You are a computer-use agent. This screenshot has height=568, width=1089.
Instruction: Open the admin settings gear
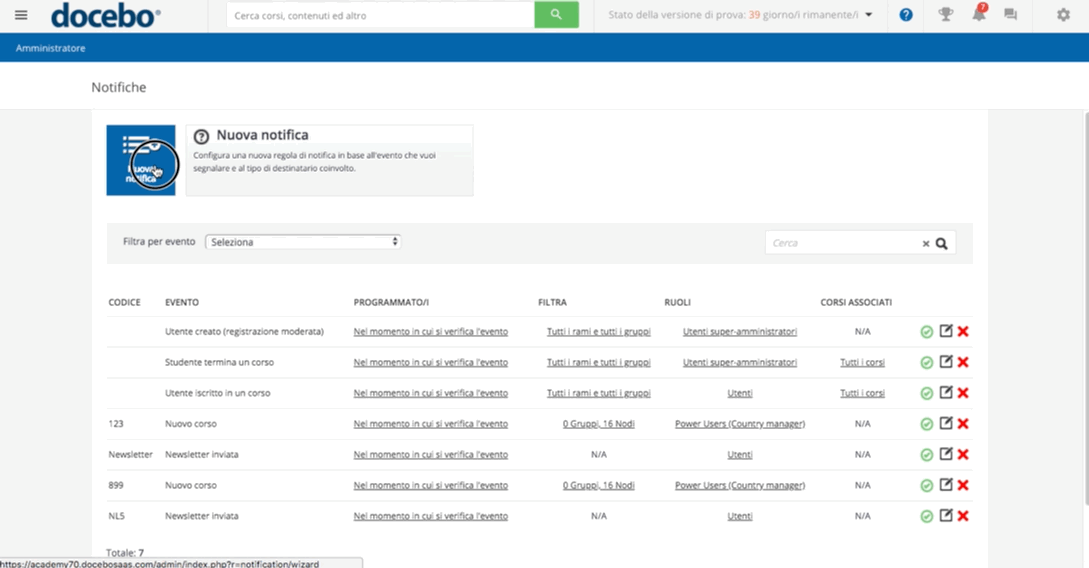[1063, 15]
